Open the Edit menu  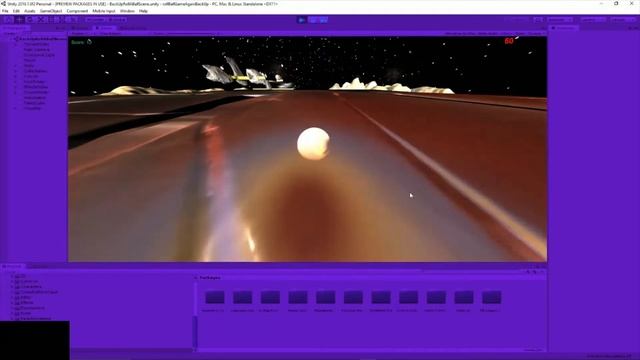[16, 11]
